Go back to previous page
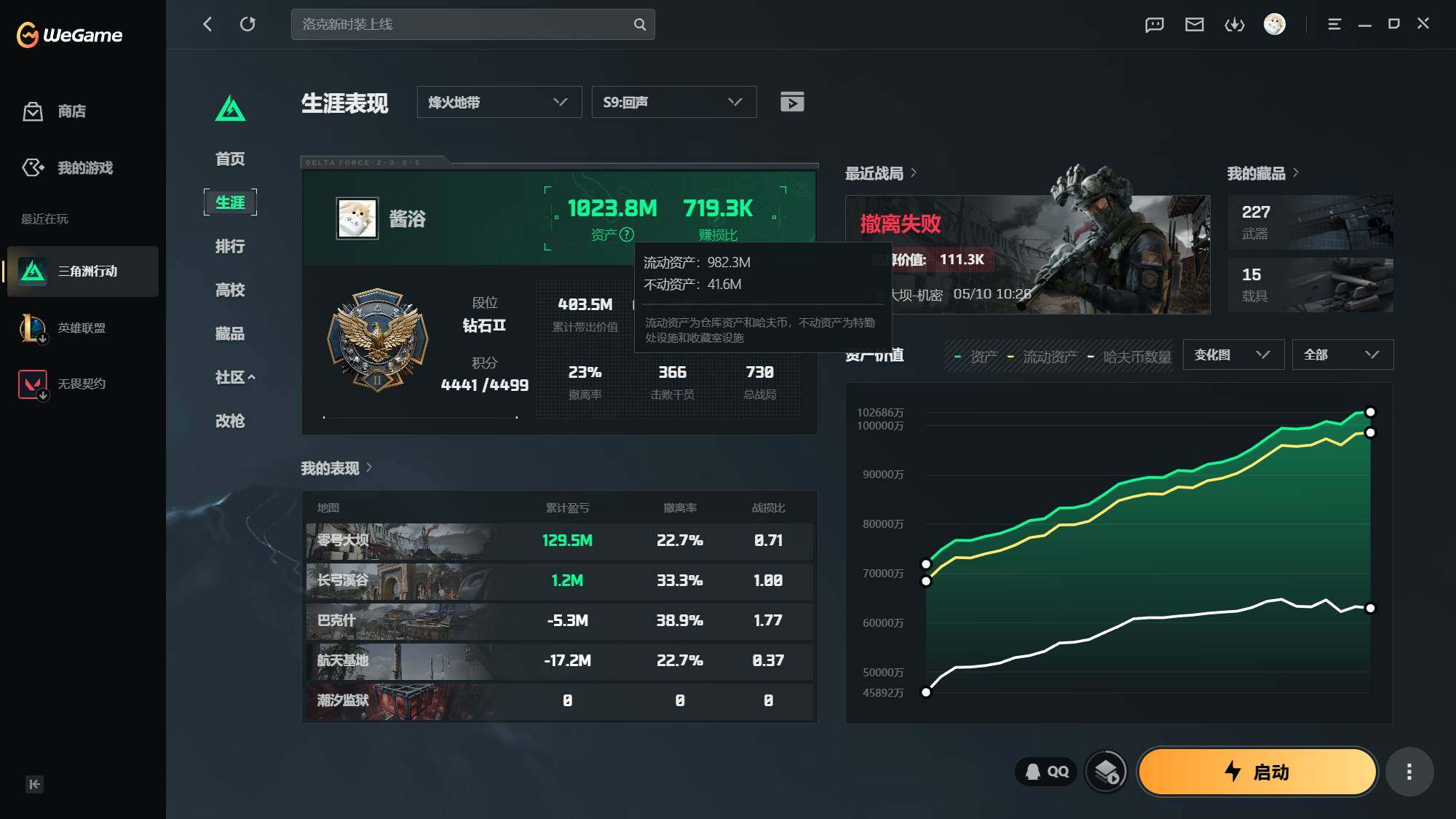The width and height of the screenshot is (1456, 819). pyautogui.click(x=208, y=24)
